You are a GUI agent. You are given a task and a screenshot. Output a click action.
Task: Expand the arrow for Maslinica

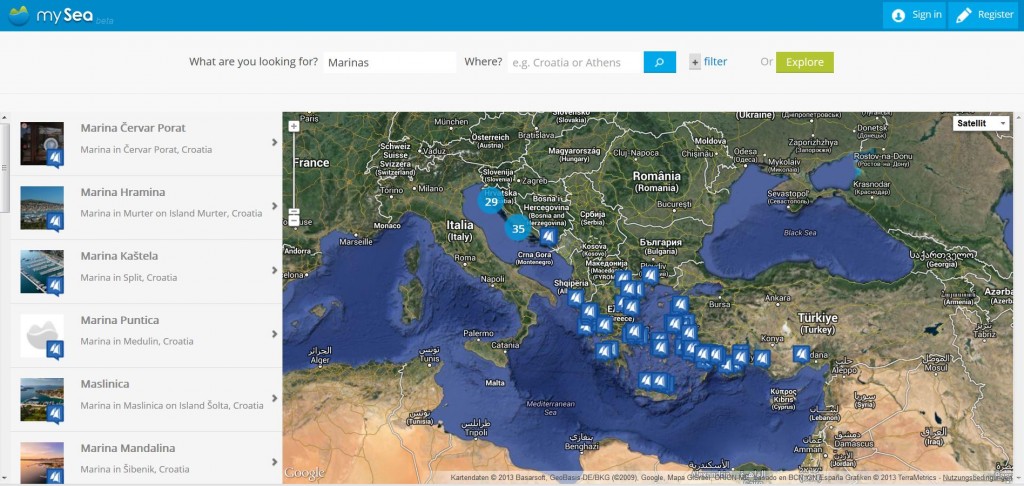pos(275,398)
